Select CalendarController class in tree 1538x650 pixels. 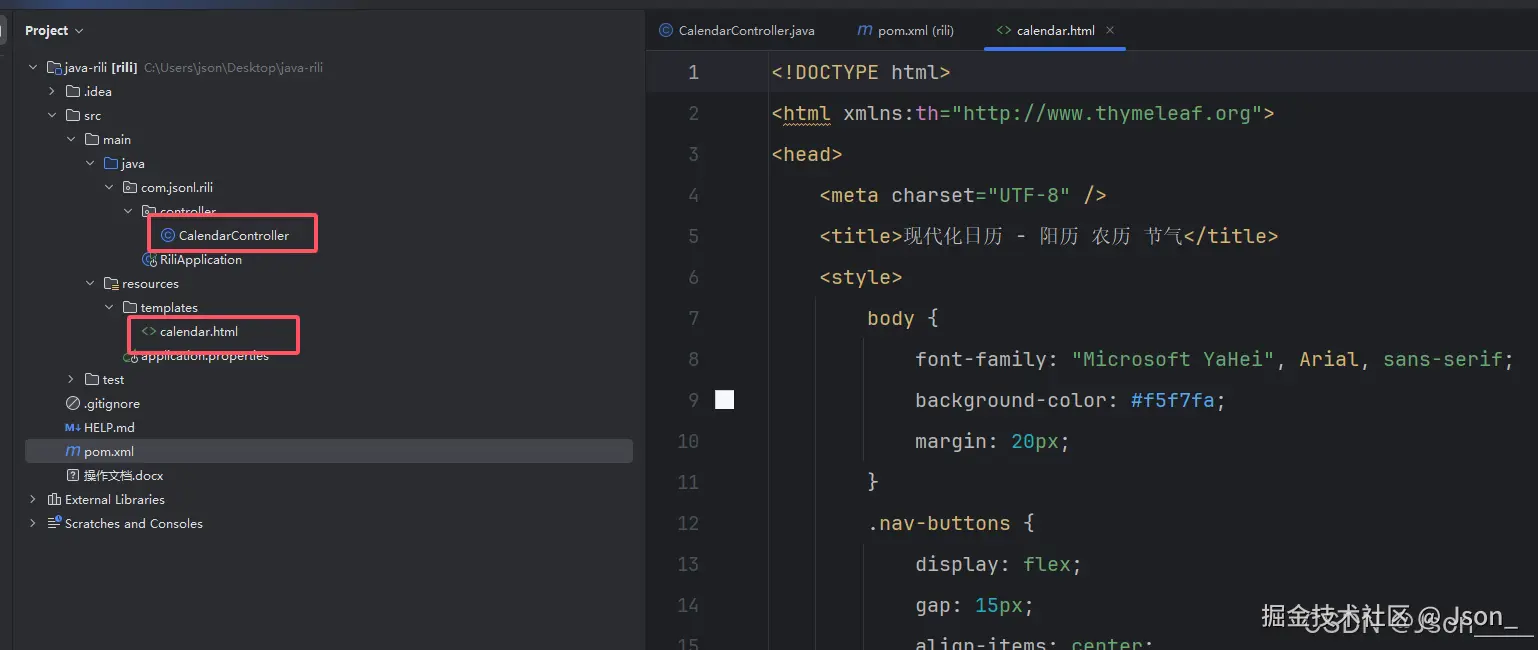coord(234,235)
